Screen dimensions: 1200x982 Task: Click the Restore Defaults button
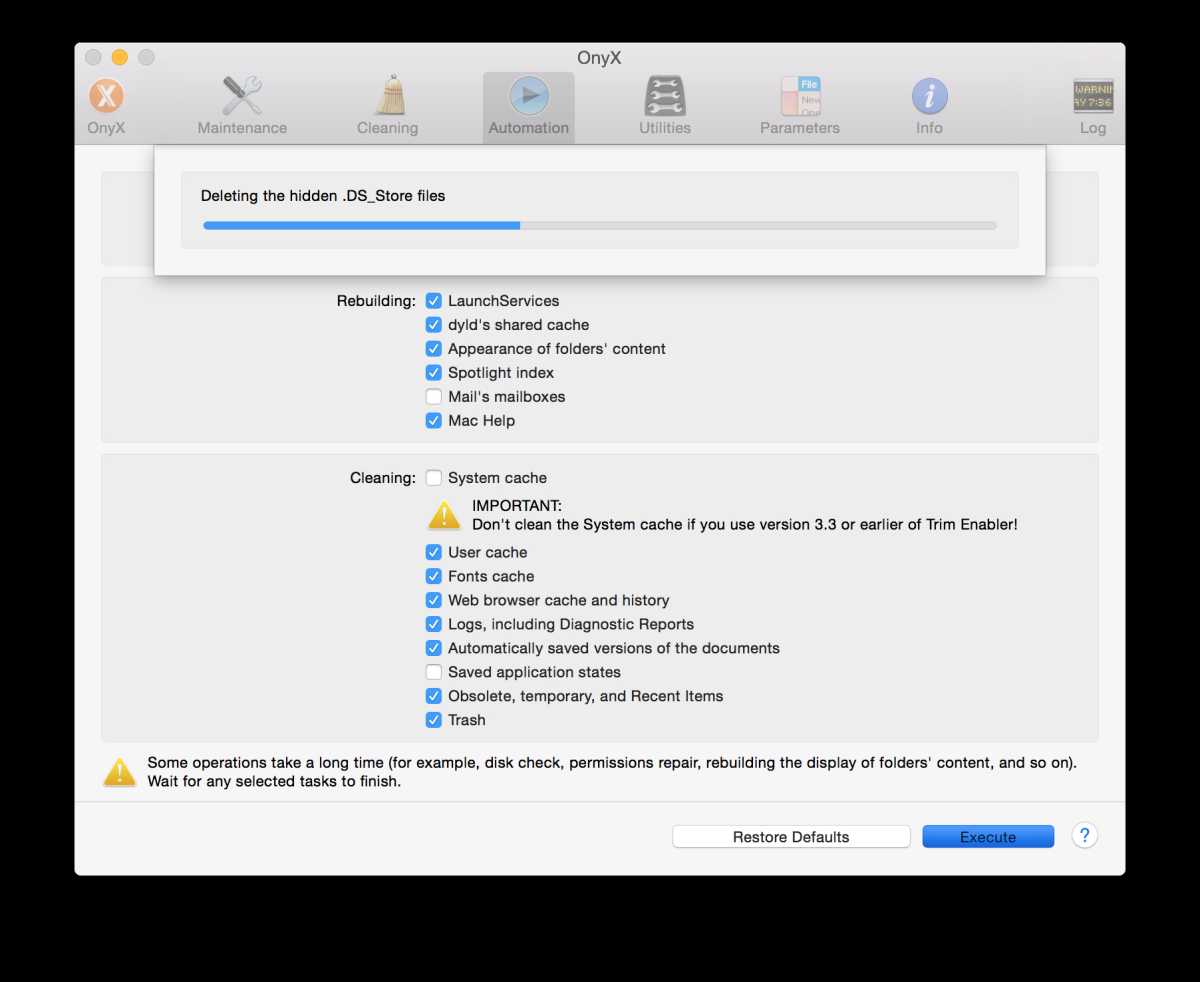pos(790,836)
